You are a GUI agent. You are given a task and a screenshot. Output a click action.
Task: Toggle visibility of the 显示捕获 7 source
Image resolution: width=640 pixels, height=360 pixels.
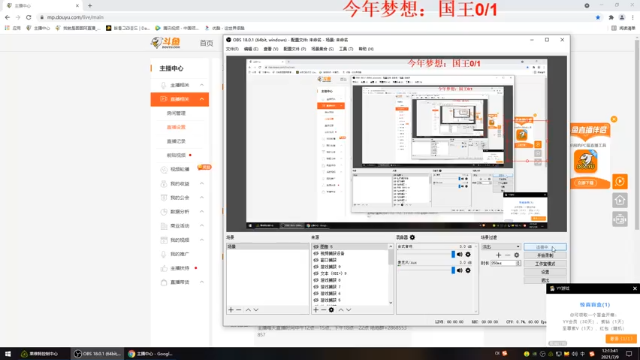click(316, 287)
